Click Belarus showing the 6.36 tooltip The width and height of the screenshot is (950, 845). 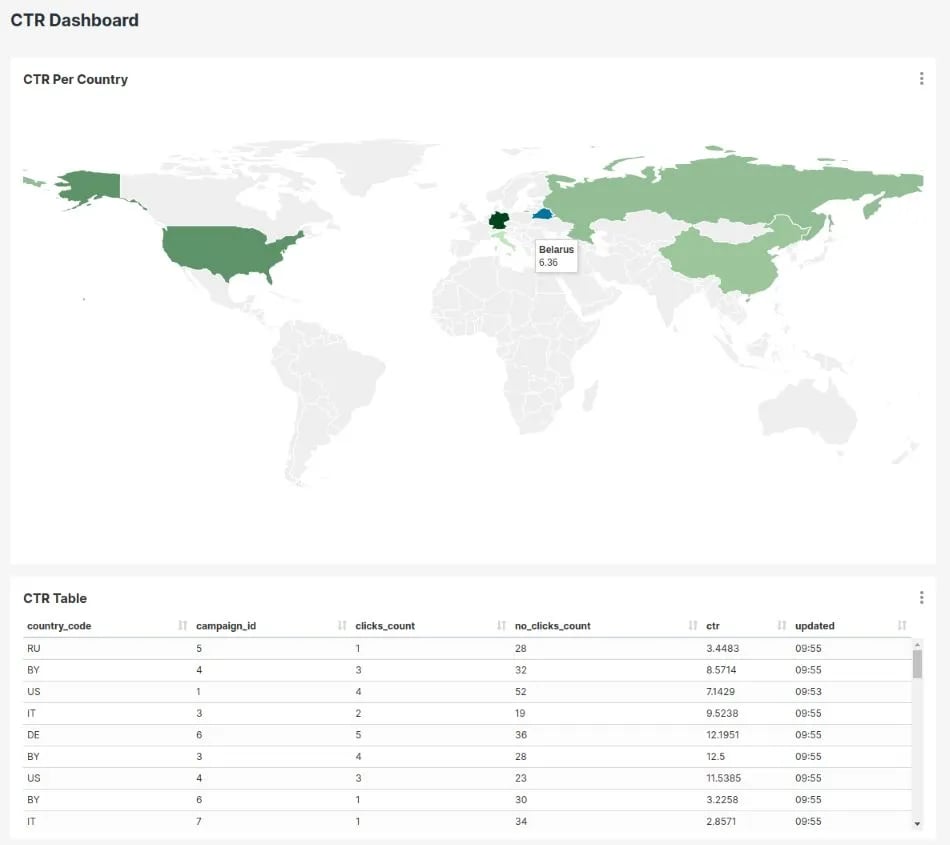pos(540,213)
